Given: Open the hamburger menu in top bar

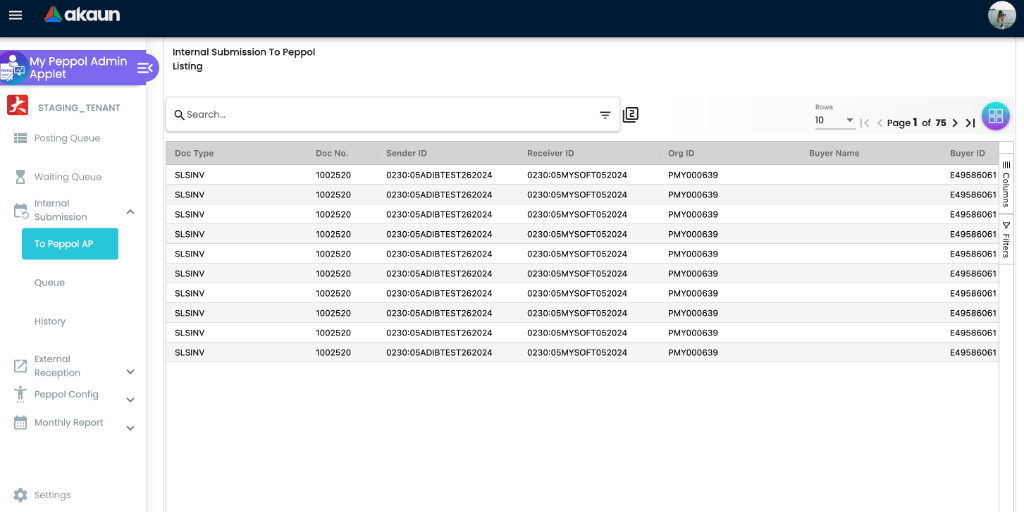Looking at the screenshot, I should [x=15, y=15].
